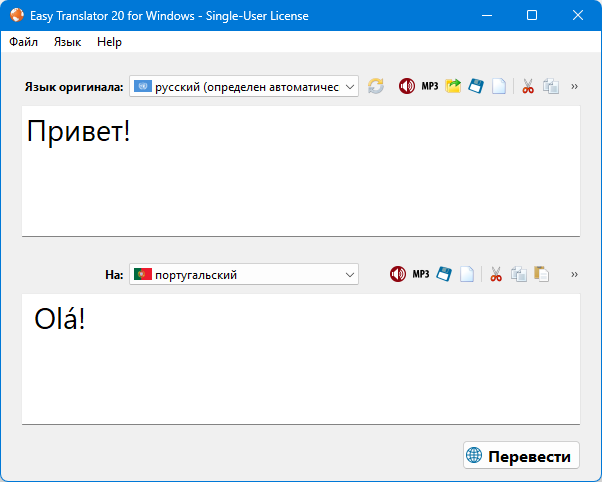This screenshot has height=482, width=602.
Task: Click the swap languages refresh icon
Action: coord(375,86)
